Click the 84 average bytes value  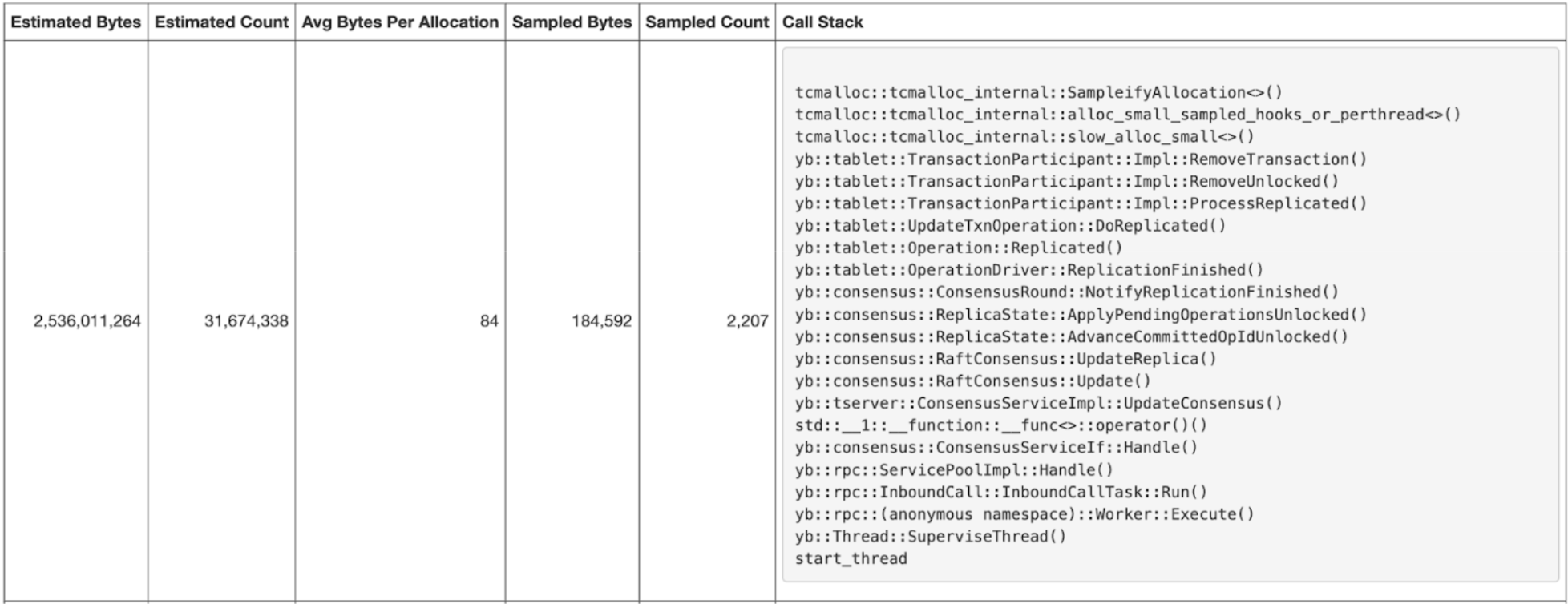489,321
